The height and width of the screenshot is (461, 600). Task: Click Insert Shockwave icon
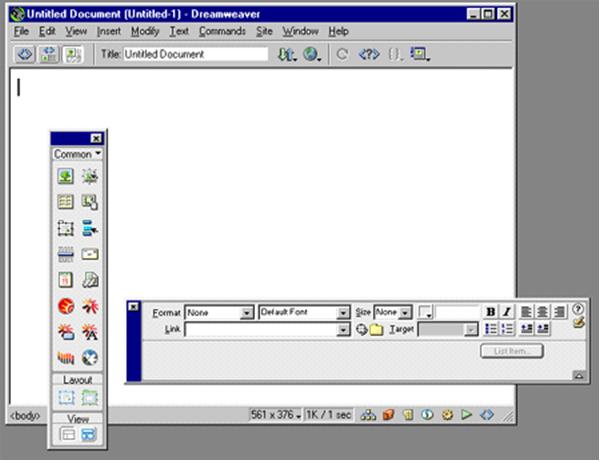click(65, 358)
